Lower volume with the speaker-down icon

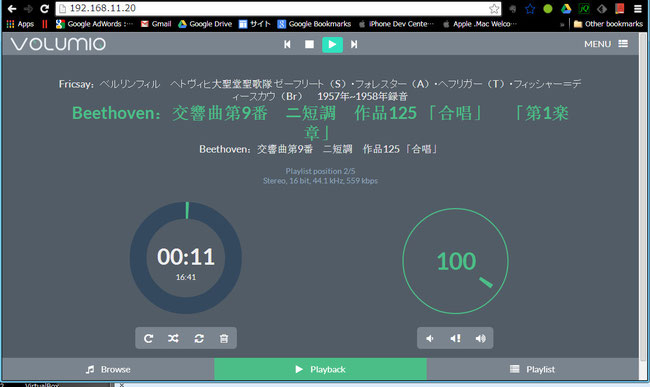tap(430, 339)
